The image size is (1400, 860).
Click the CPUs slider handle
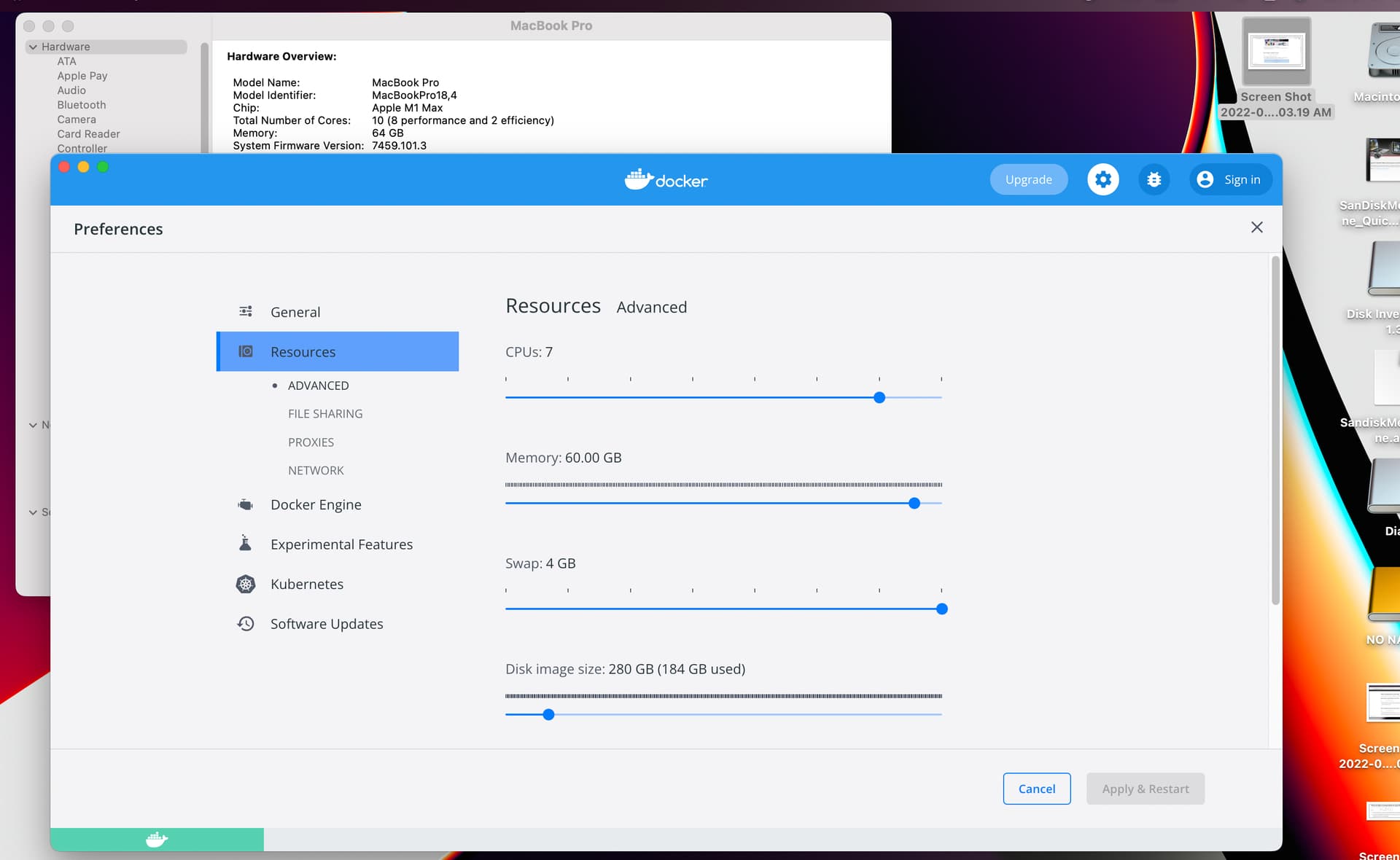point(879,397)
